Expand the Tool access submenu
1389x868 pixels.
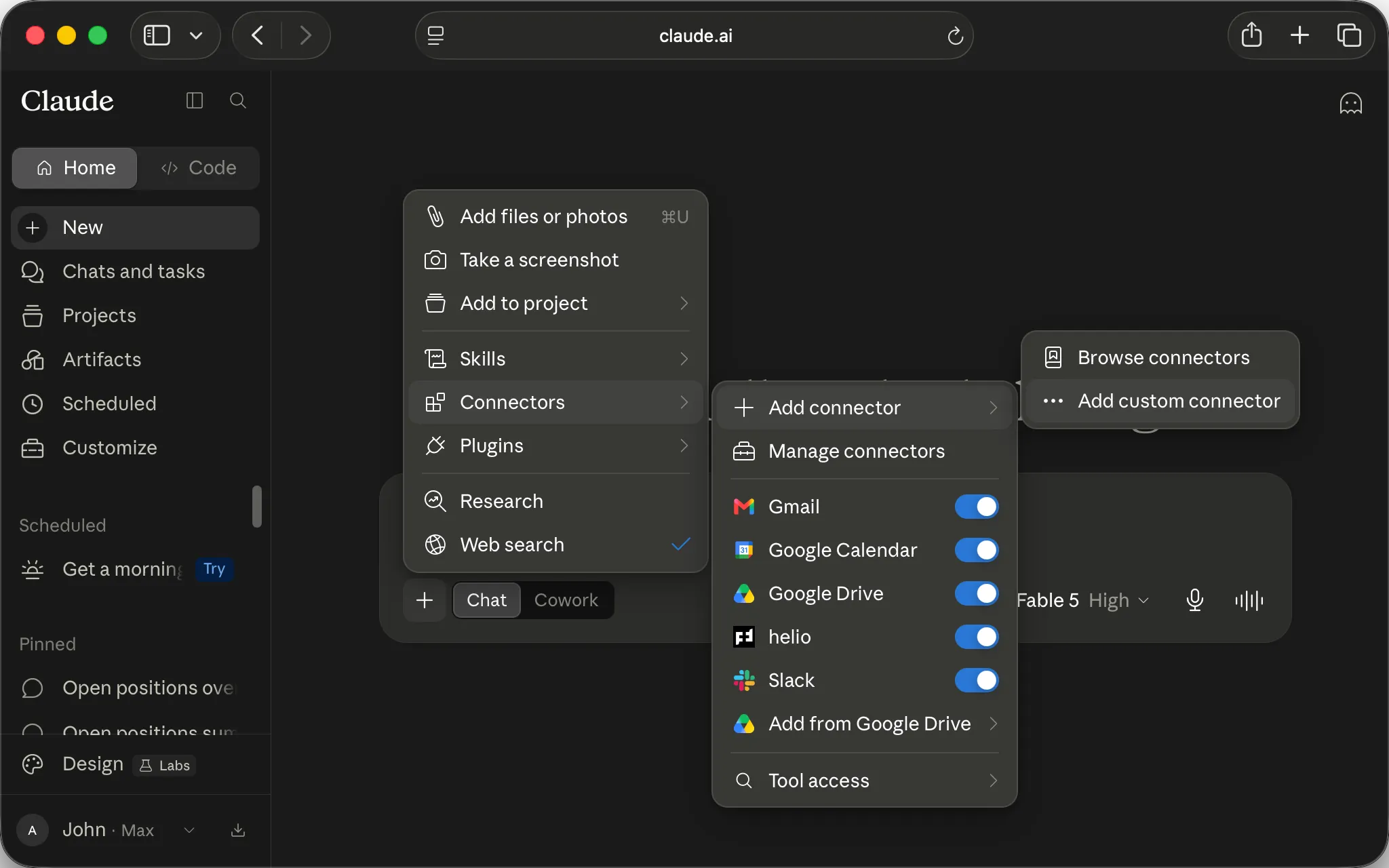click(865, 781)
